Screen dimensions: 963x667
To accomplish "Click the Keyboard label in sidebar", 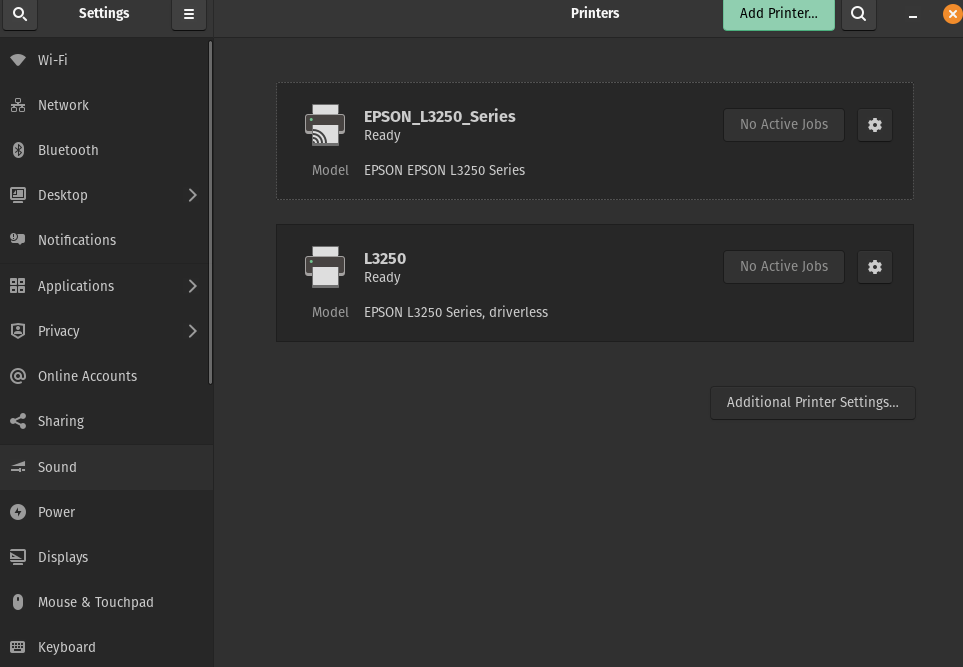I will tap(67, 647).
